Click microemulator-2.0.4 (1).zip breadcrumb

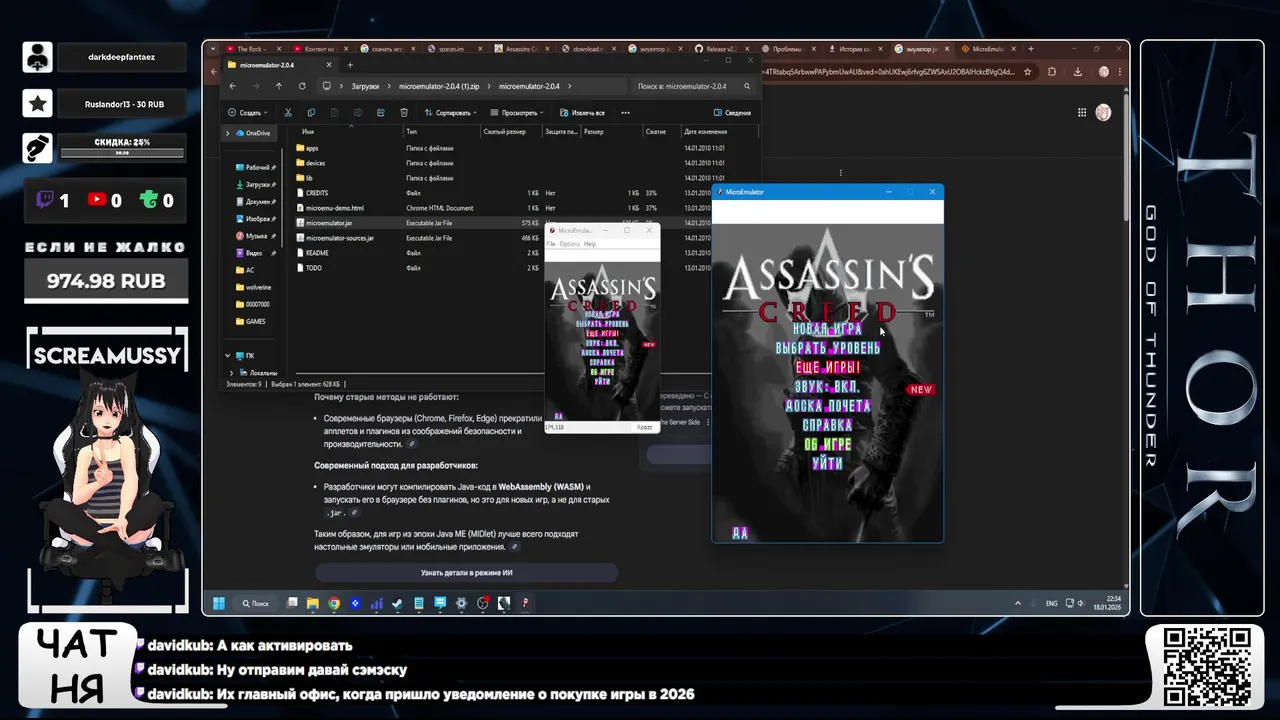click(x=439, y=86)
